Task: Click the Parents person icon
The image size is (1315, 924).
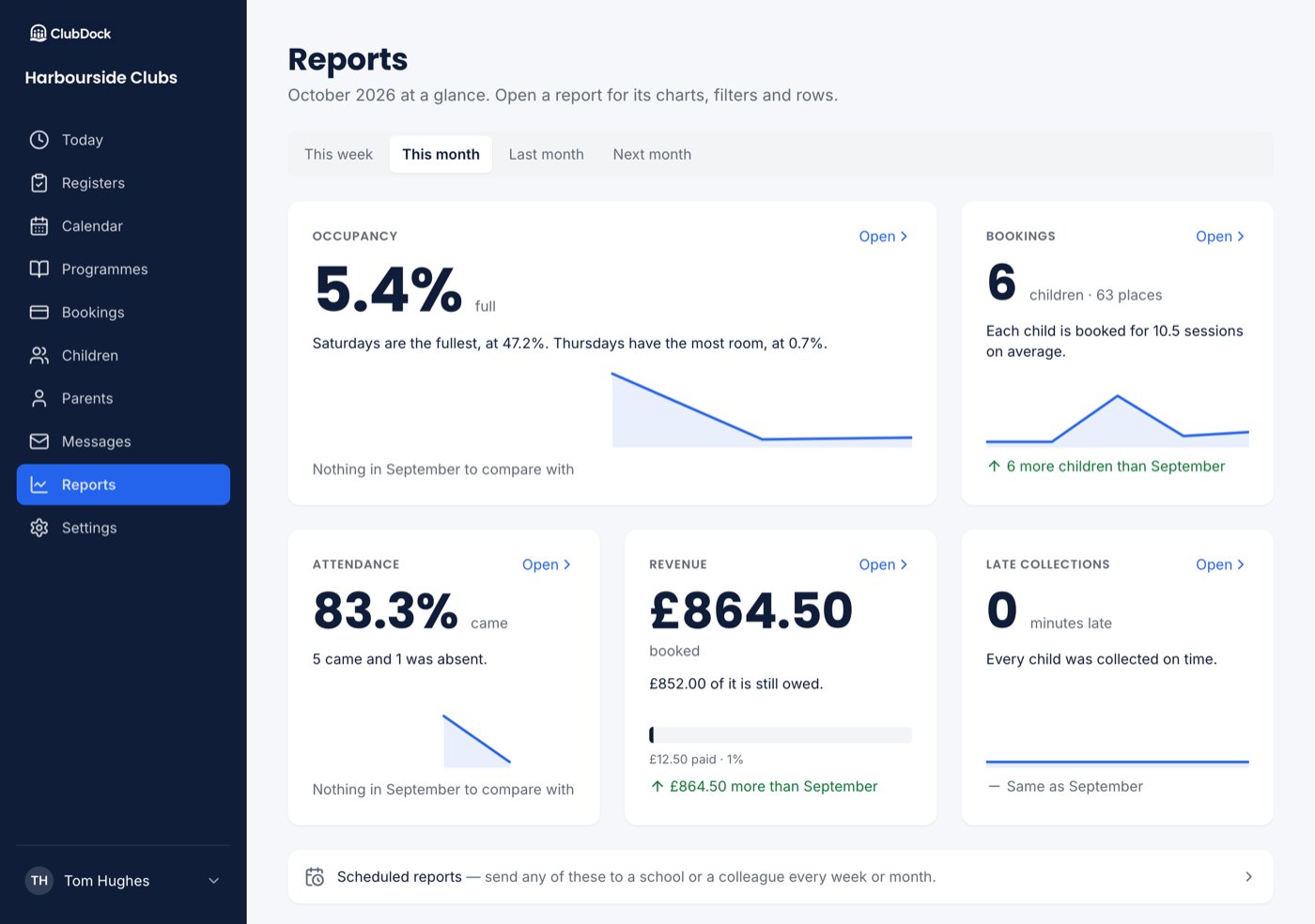Action: [39, 399]
